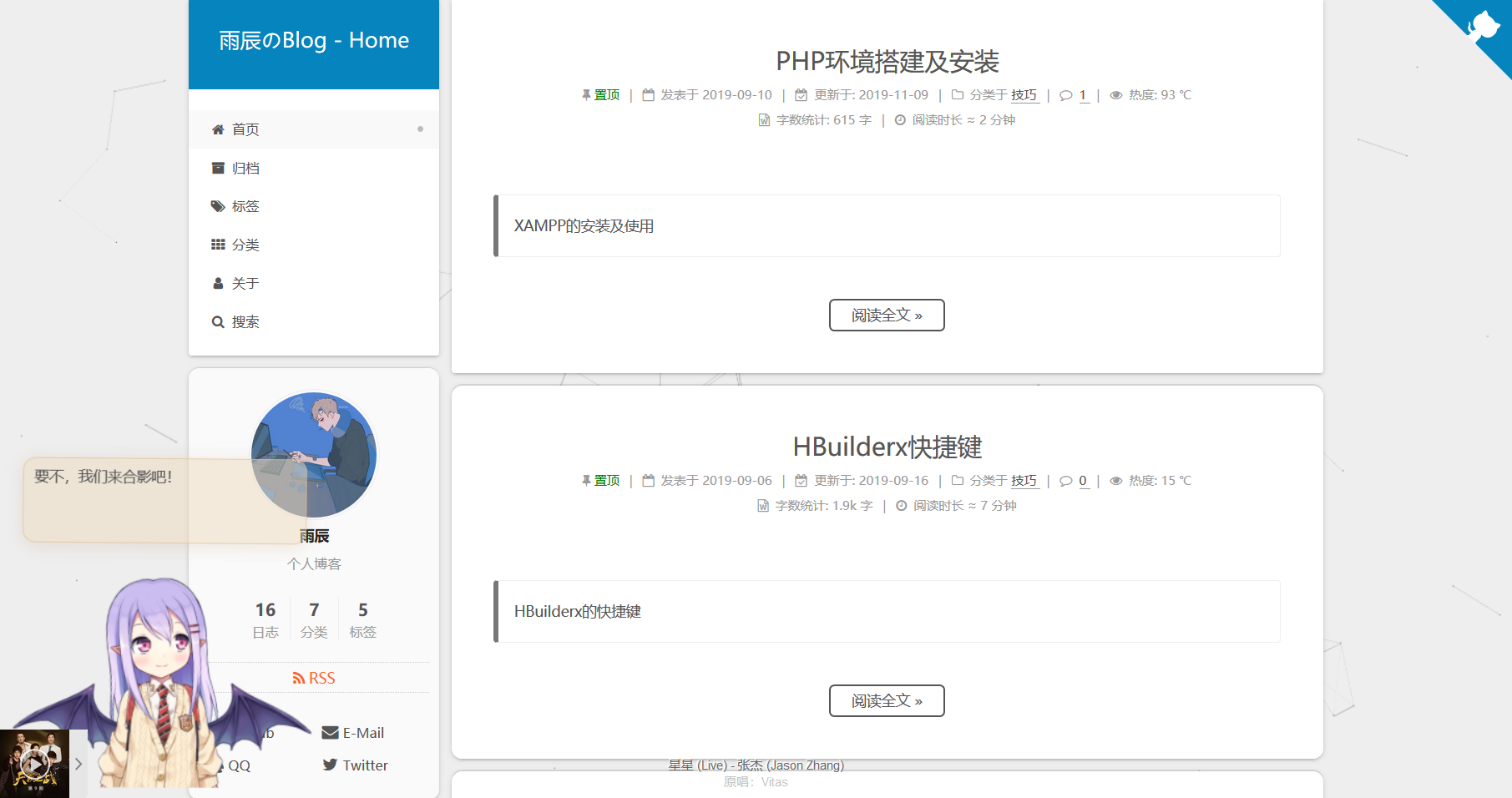Click the 发表于 2019-09-06 date text
Viewport: 1512px width, 798px height.
(x=716, y=481)
